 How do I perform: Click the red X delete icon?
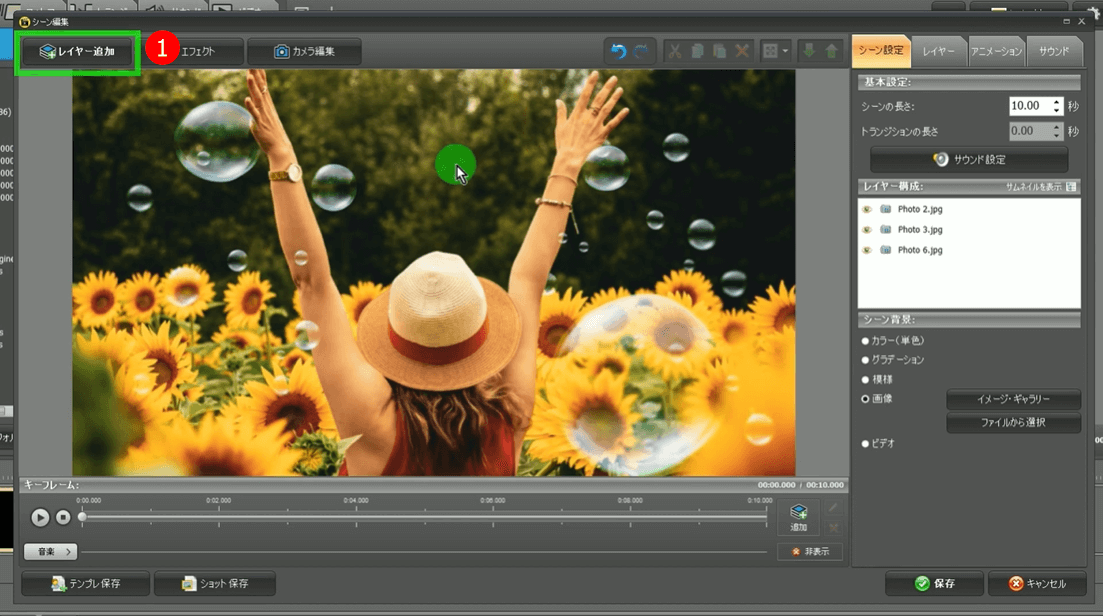click(742, 52)
